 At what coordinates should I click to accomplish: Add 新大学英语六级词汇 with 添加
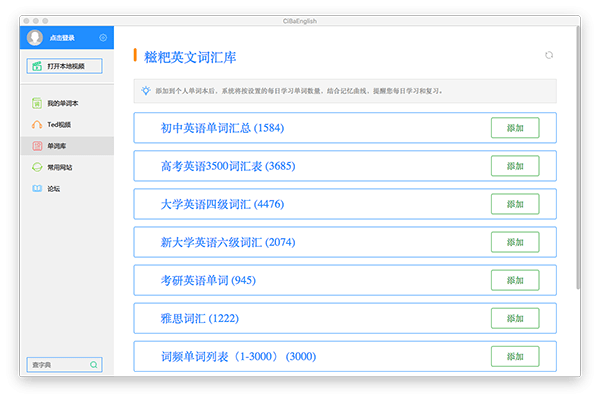point(515,242)
